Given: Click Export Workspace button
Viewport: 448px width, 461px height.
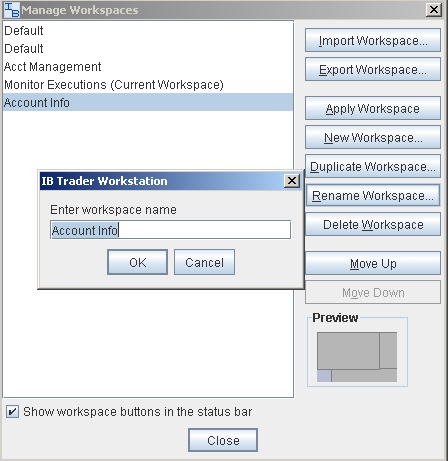Looking at the screenshot, I should pyautogui.click(x=373, y=69).
